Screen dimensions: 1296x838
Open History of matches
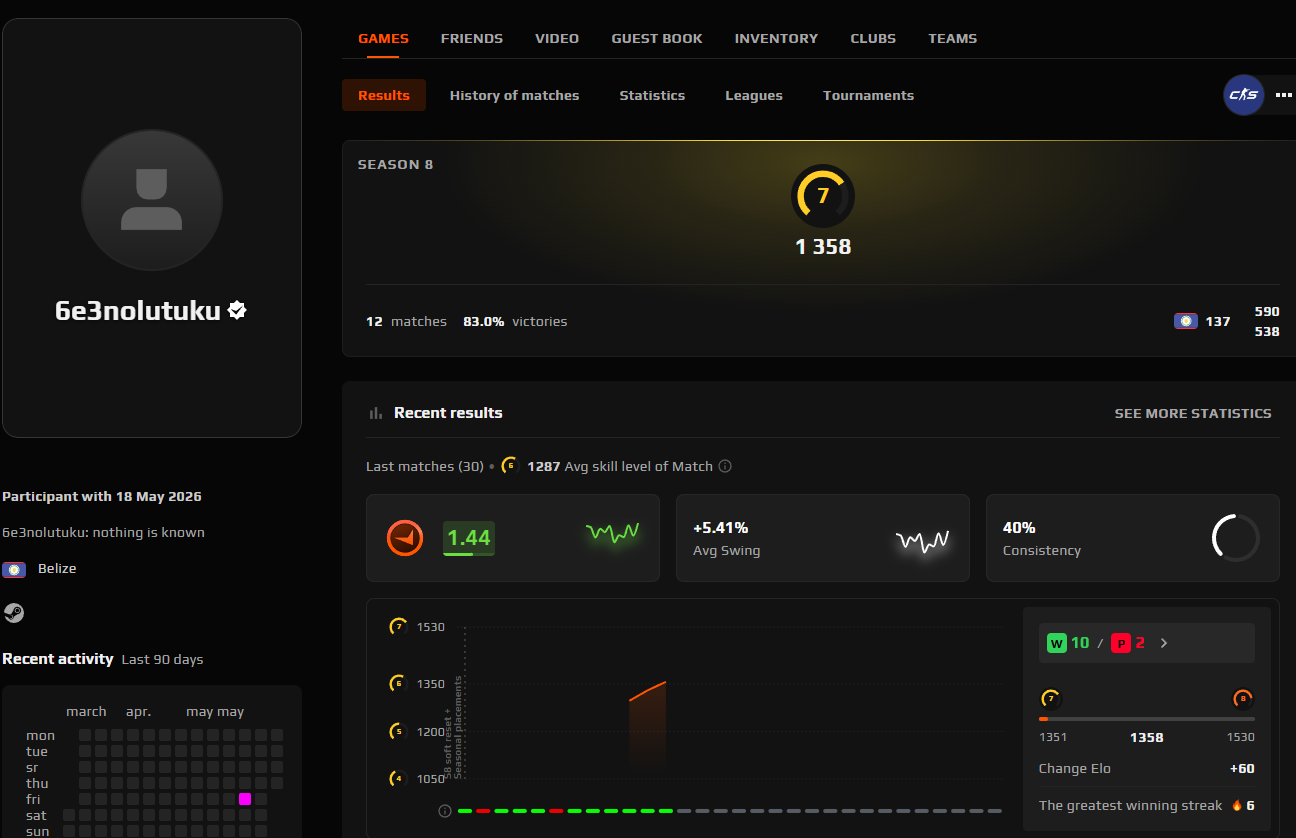[514, 95]
